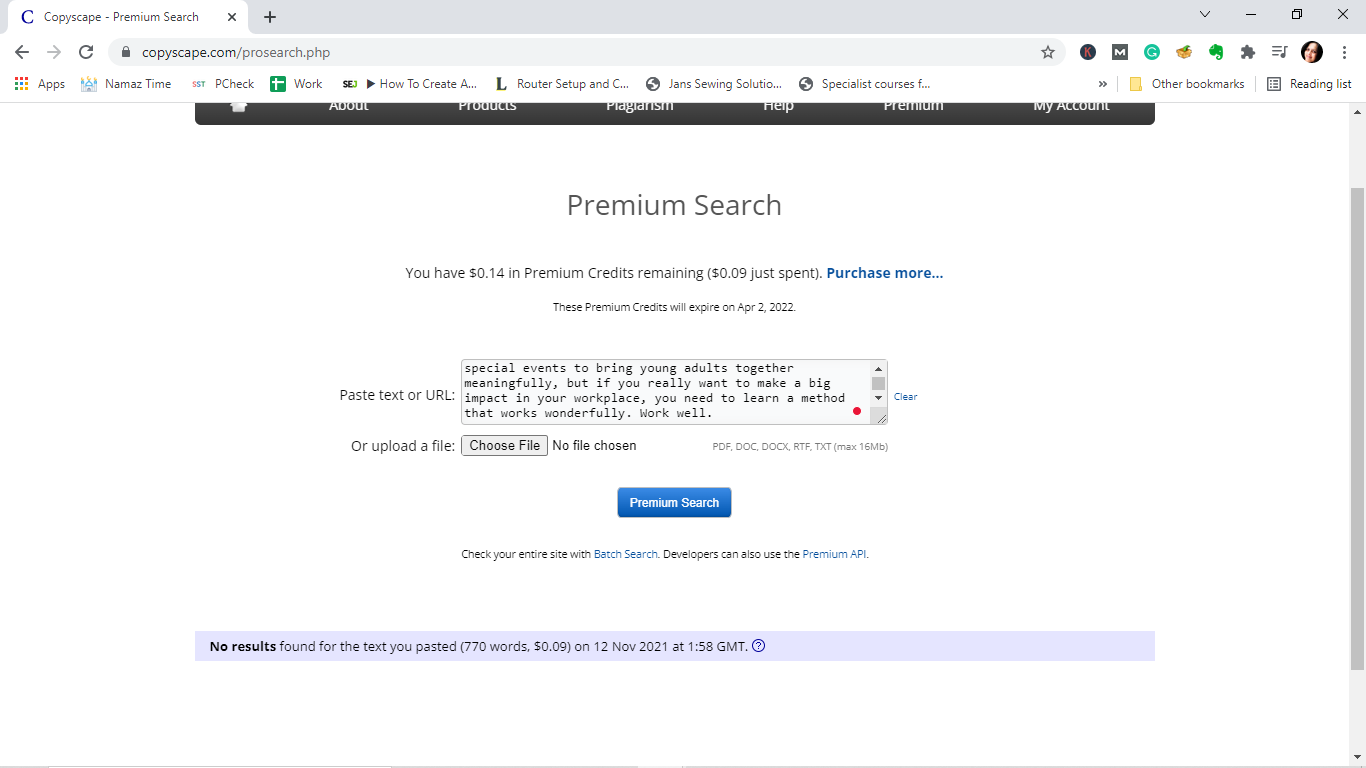The width and height of the screenshot is (1366, 768).
Task: Open the Other bookmarks folder
Action: pyautogui.click(x=1187, y=84)
